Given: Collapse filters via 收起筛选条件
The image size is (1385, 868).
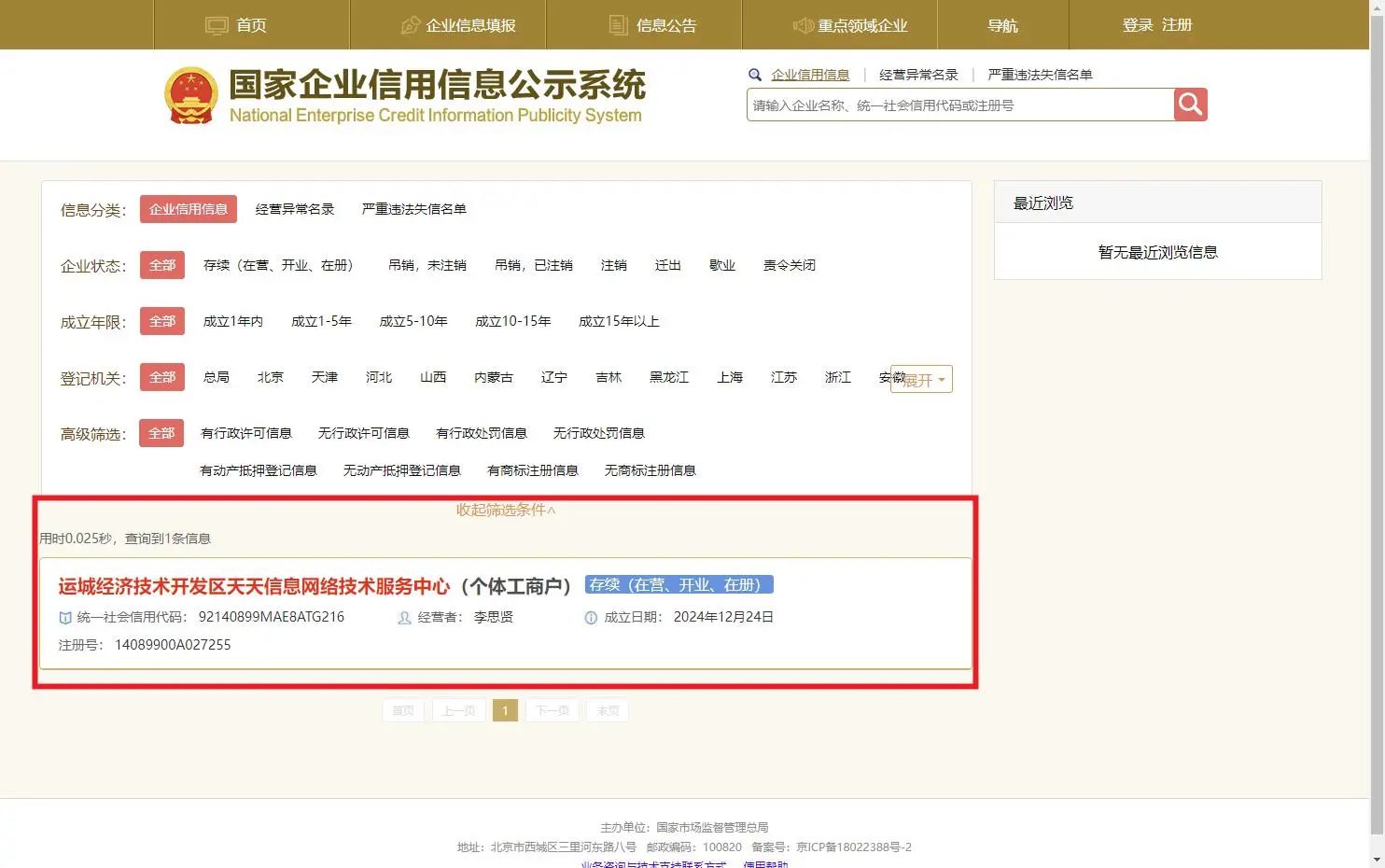Looking at the screenshot, I should 506,510.
